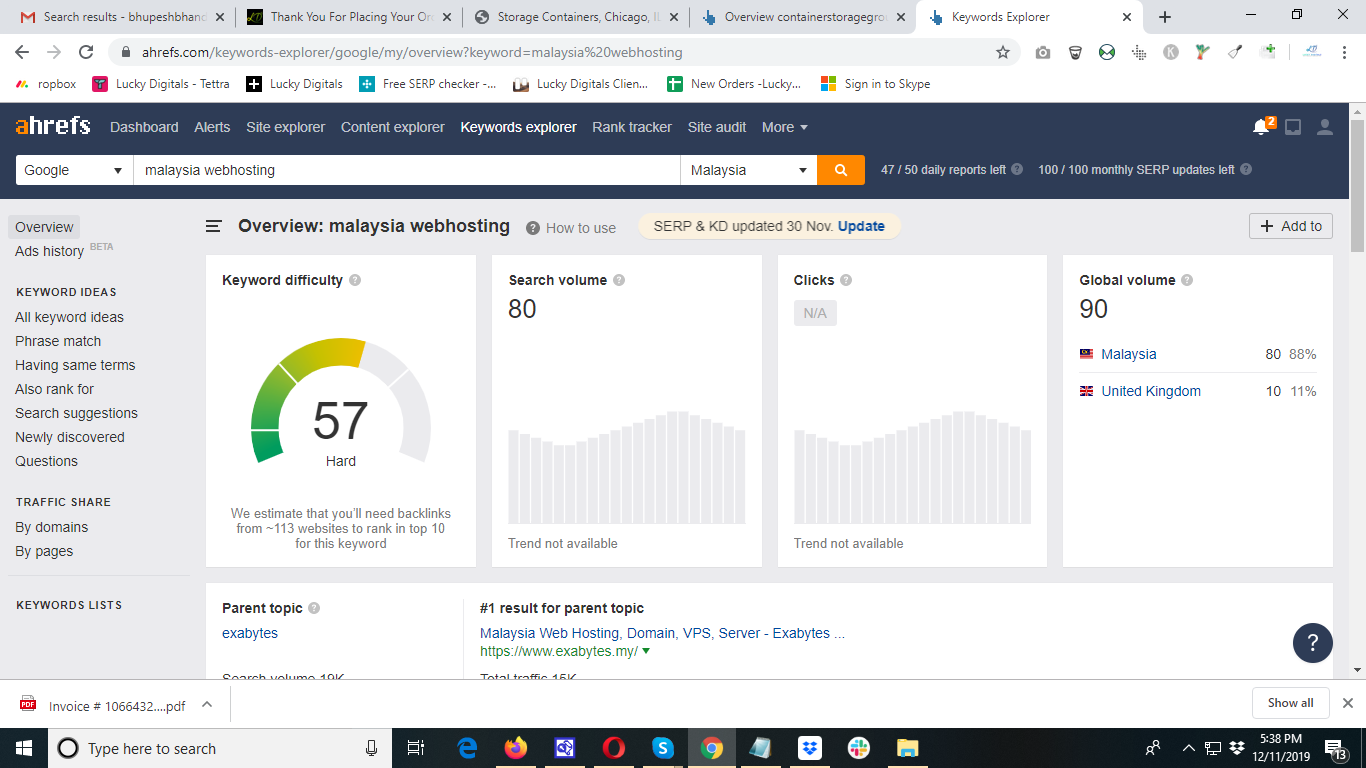Image resolution: width=1366 pixels, height=768 pixels.
Task: Click the Windows taskbar search box
Action: coord(220,748)
